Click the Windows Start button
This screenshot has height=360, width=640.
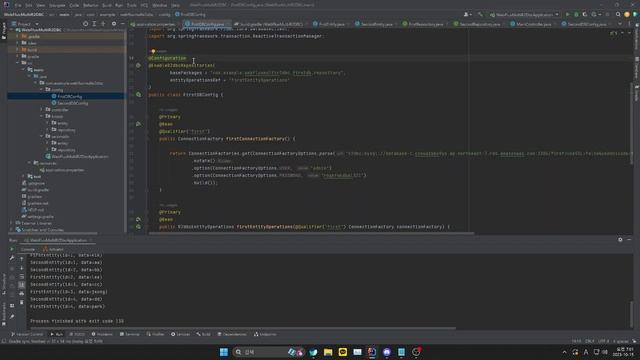coord(224,352)
